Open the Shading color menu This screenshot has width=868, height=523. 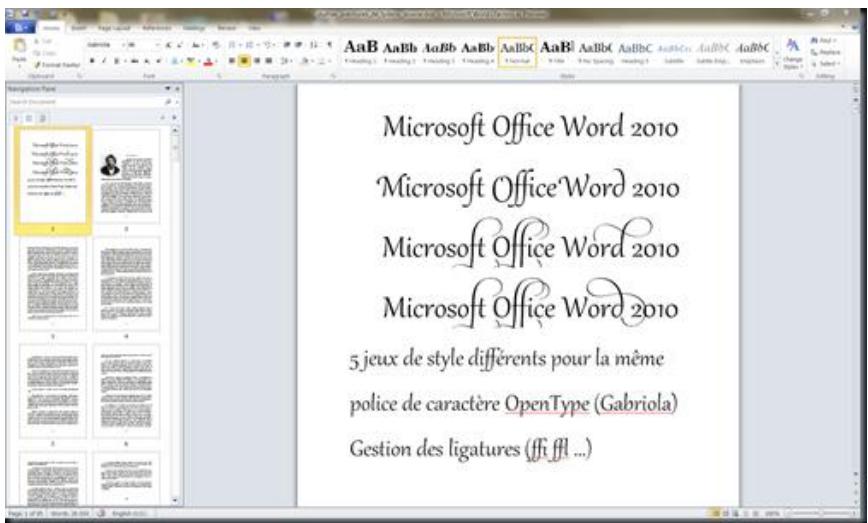coord(305,61)
